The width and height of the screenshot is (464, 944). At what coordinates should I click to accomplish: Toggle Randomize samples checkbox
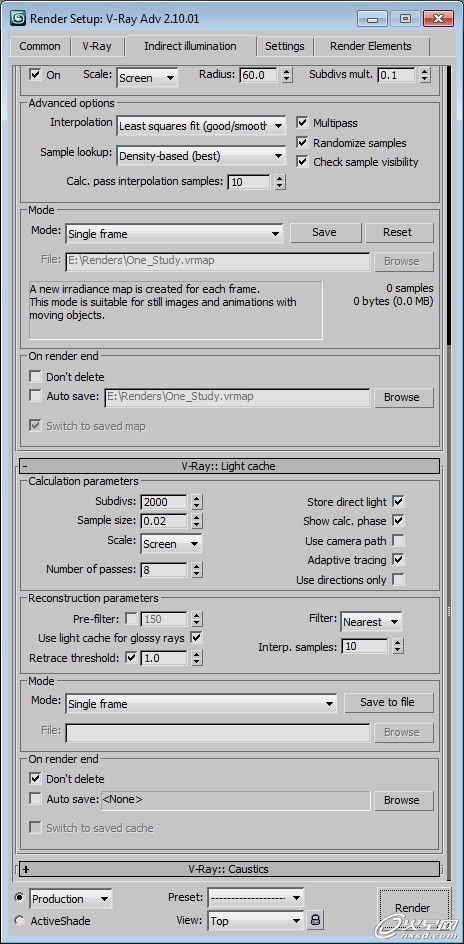(302, 143)
